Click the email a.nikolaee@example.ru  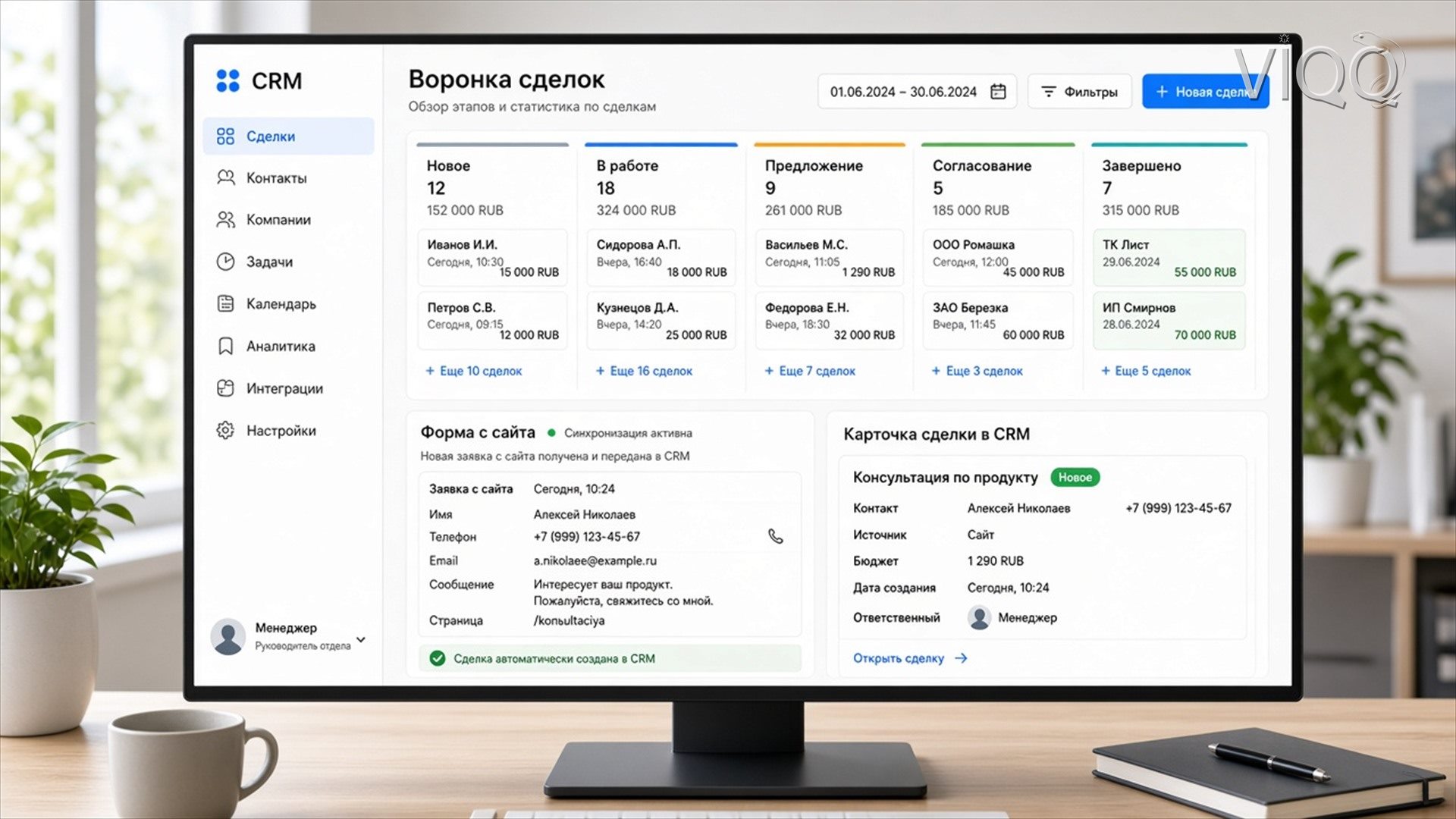(x=595, y=560)
